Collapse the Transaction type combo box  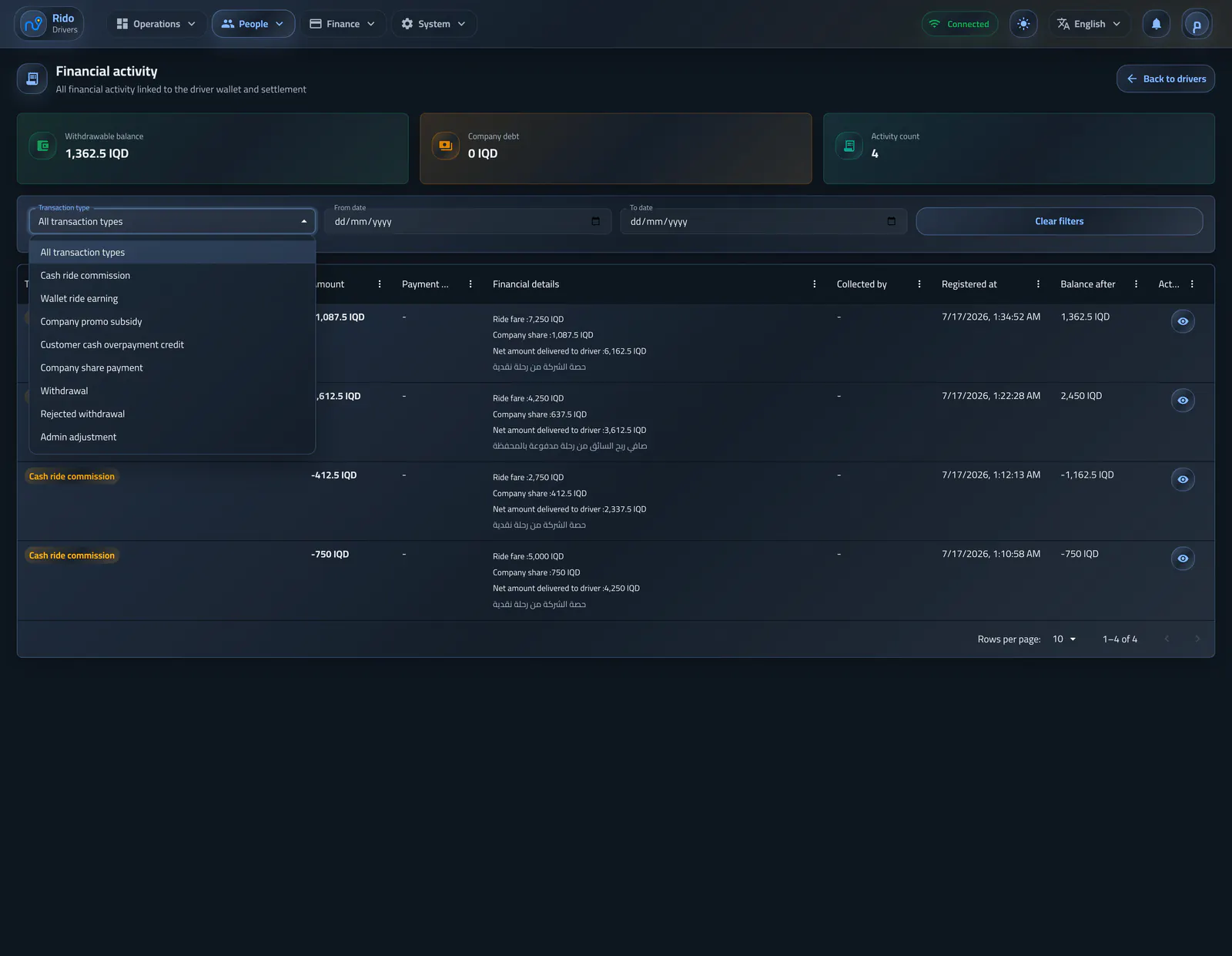pos(172,221)
